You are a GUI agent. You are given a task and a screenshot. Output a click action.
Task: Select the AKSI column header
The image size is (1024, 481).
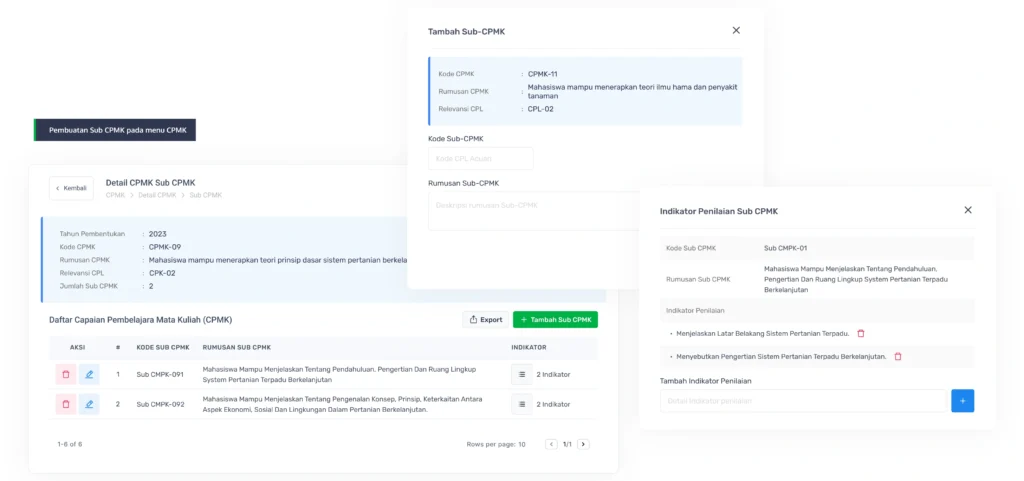click(x=77, y=347)
